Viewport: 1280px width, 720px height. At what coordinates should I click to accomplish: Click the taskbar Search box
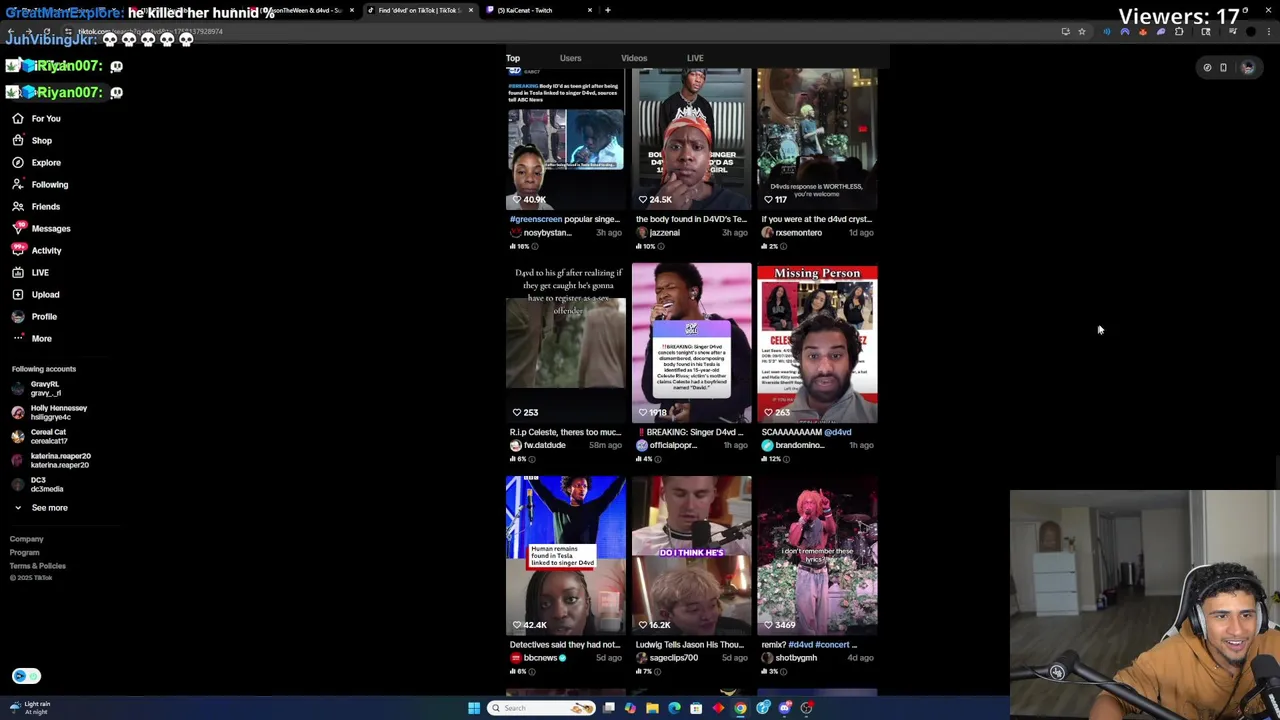[x=541, y=708]
